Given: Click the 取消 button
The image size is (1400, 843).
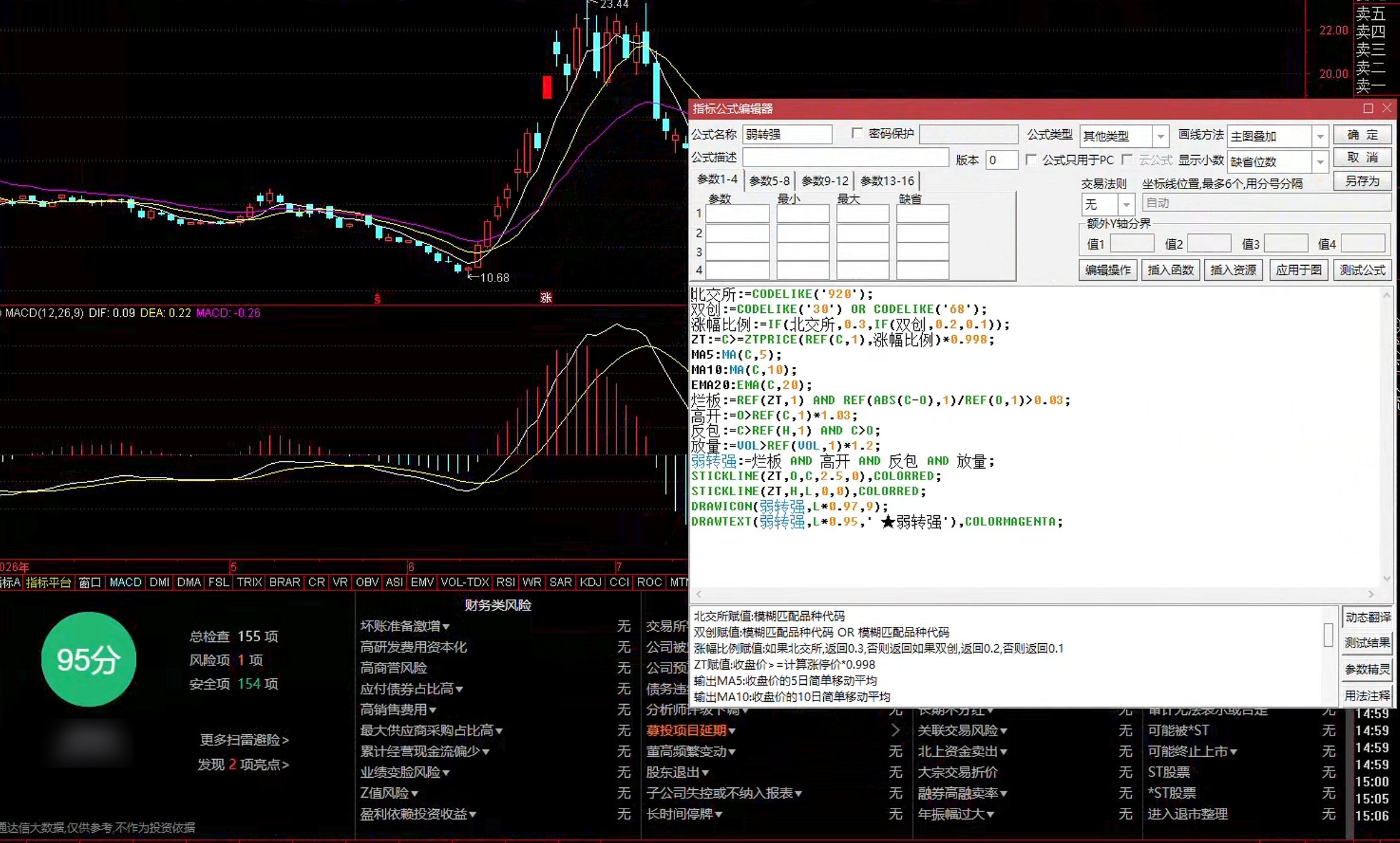Looking at the screenshot, I should point(1363,158).
